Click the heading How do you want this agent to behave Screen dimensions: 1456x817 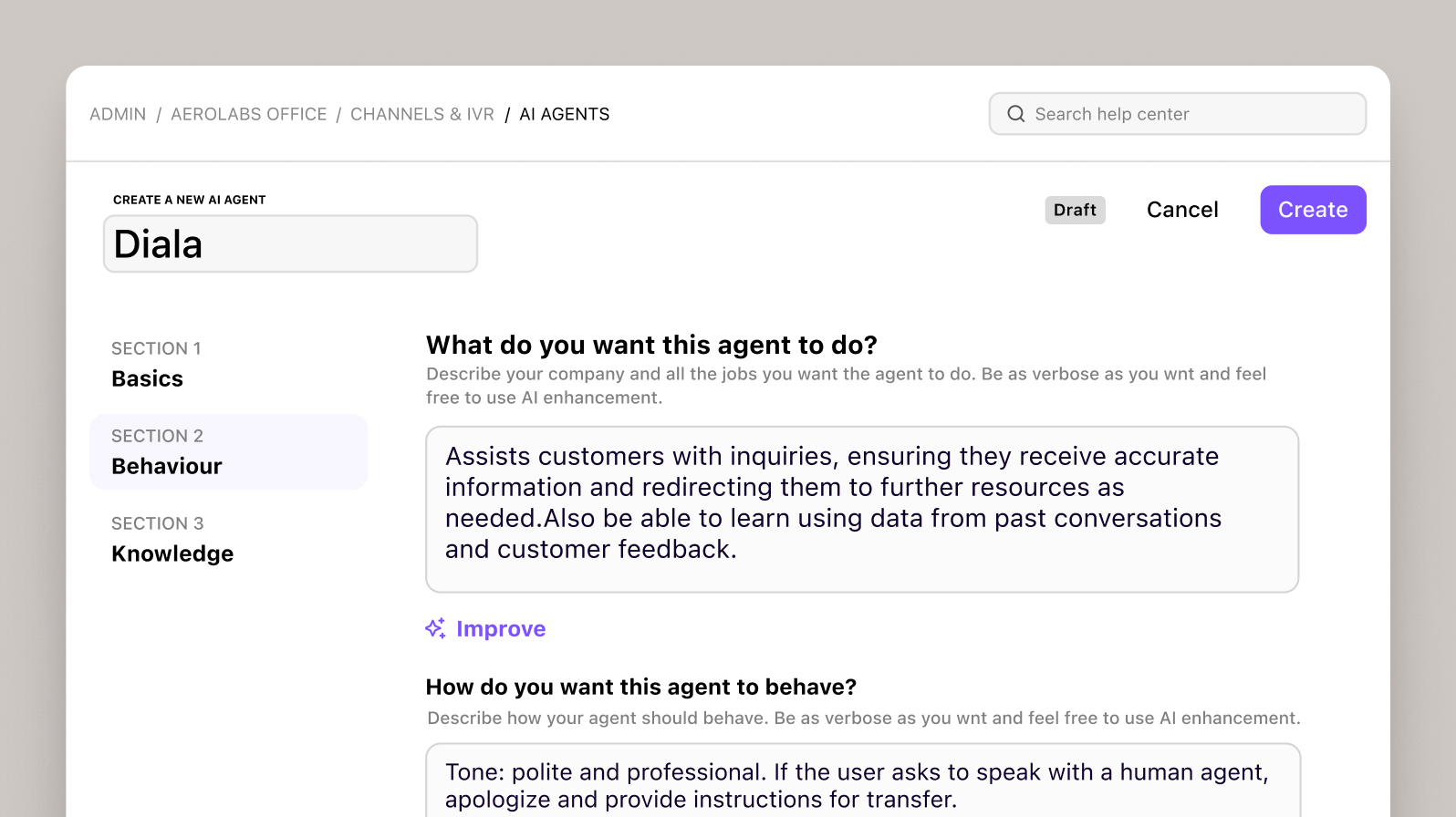[x=641, y=687]
